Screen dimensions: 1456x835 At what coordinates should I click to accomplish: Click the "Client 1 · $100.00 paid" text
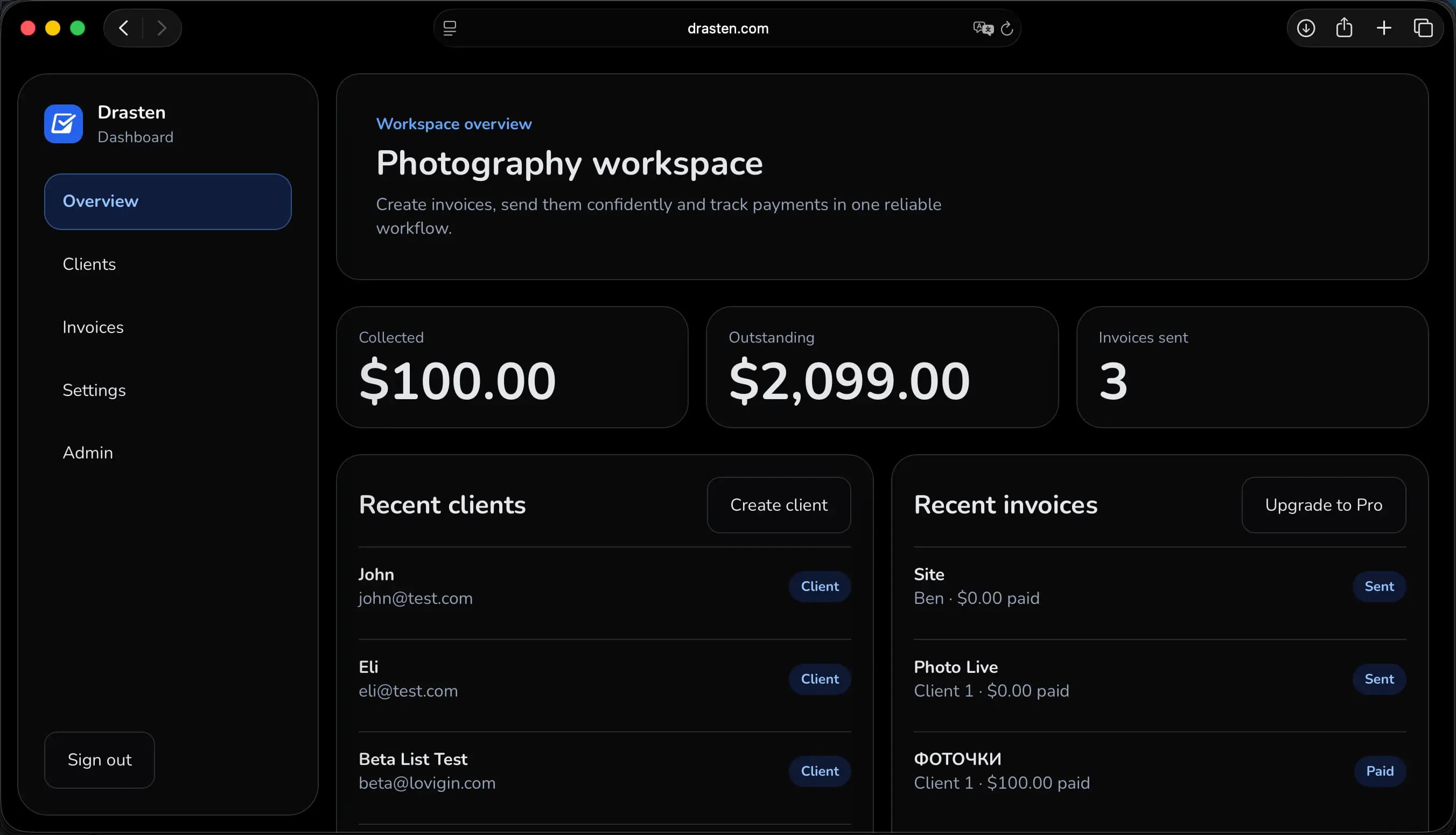point(1002,783)
